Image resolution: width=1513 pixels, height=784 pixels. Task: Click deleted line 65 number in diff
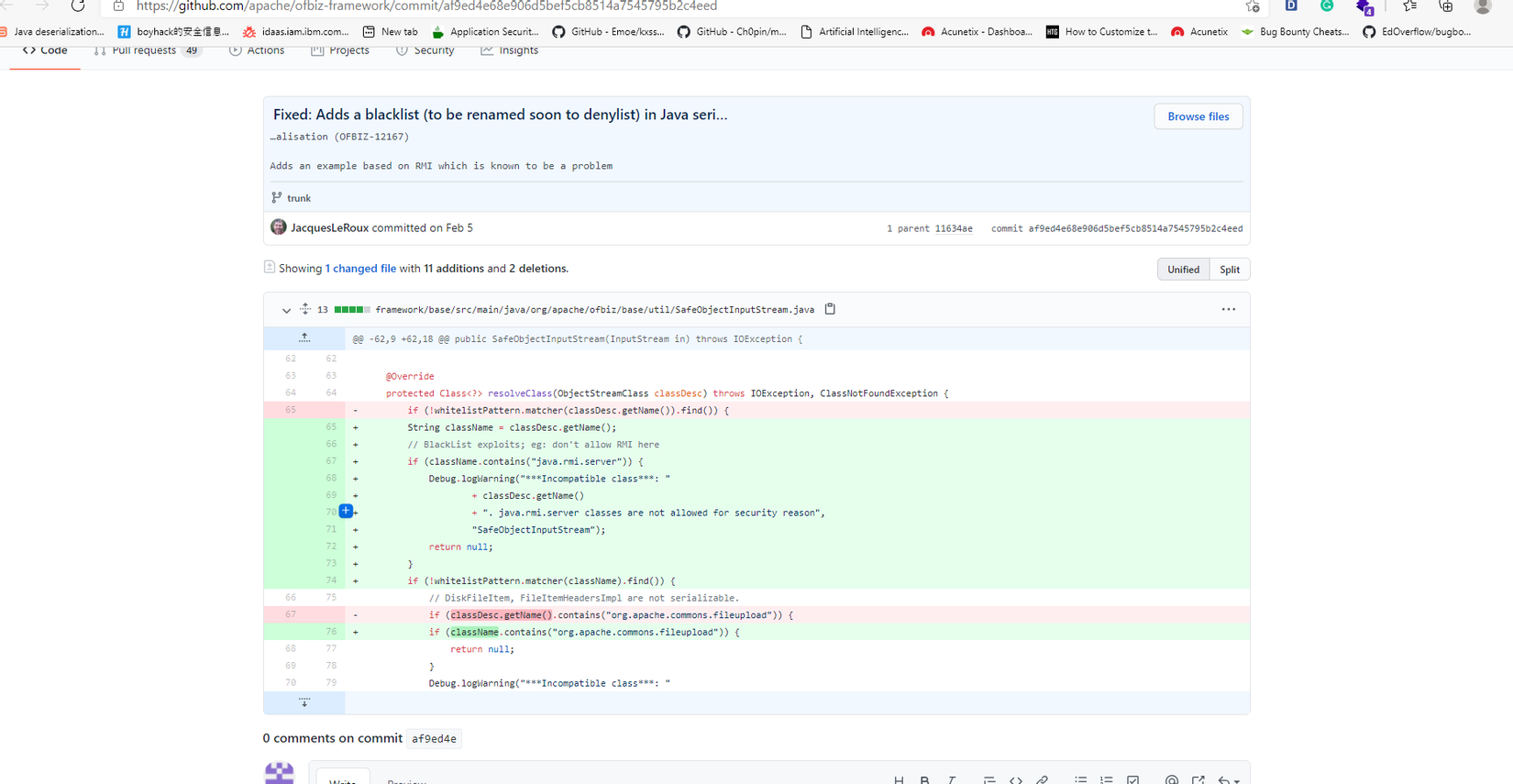click(x=290, y=410)
